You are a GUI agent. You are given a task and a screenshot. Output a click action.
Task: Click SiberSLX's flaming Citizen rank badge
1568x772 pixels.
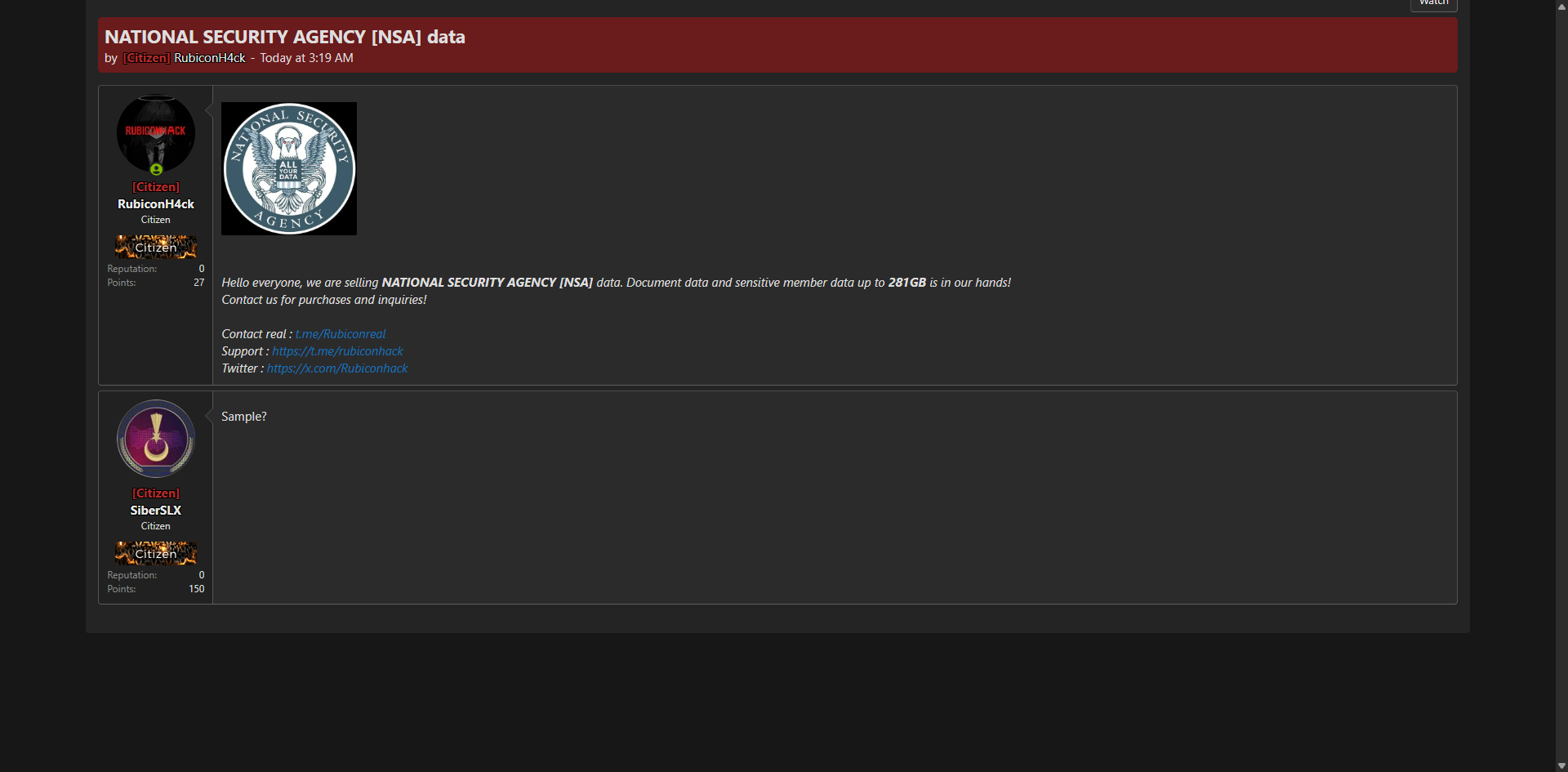[155, 553]
